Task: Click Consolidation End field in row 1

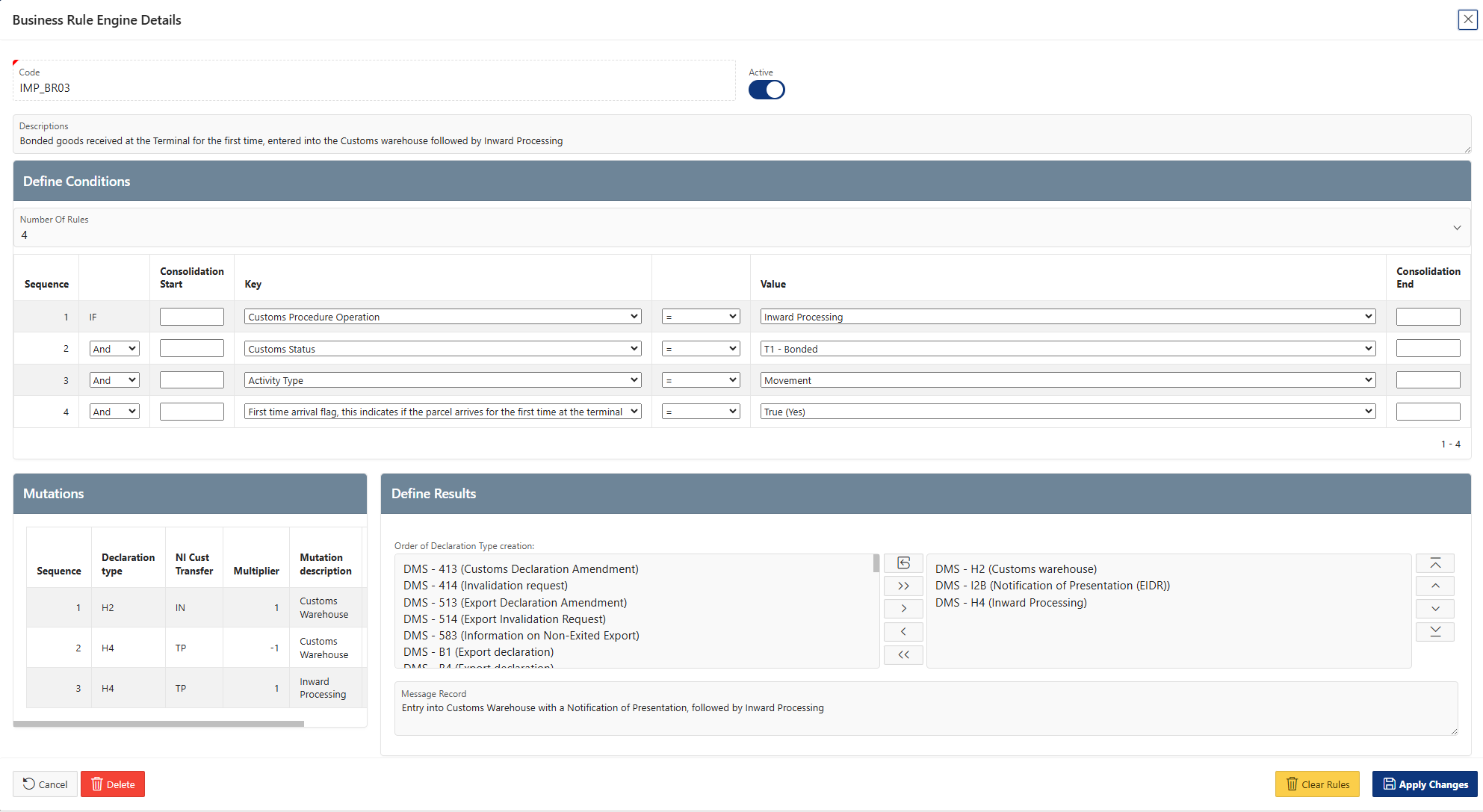Action: coord(1428,317)
